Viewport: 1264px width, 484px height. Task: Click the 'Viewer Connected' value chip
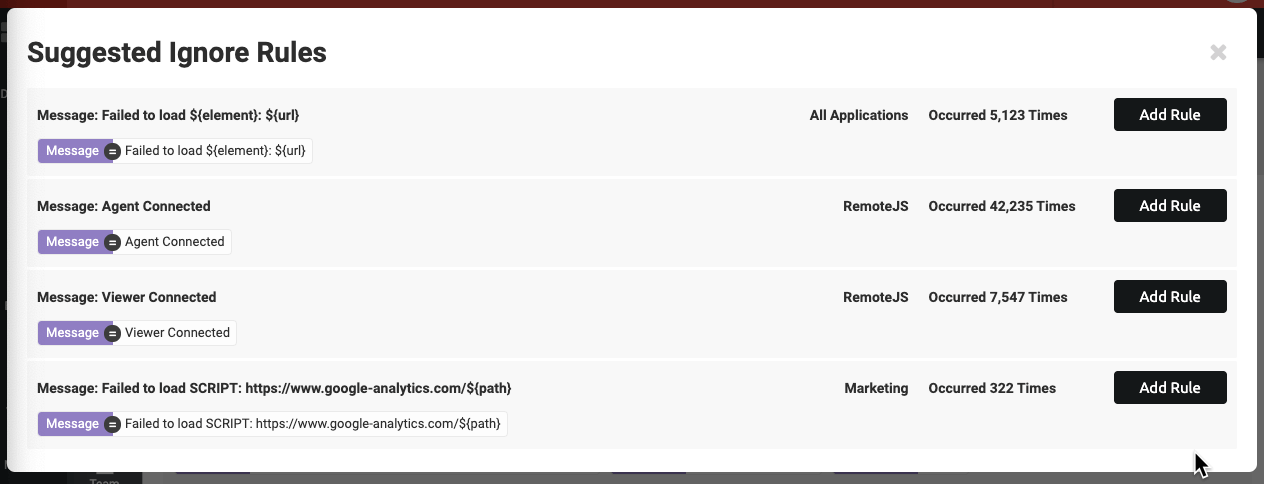coord(177,333)
